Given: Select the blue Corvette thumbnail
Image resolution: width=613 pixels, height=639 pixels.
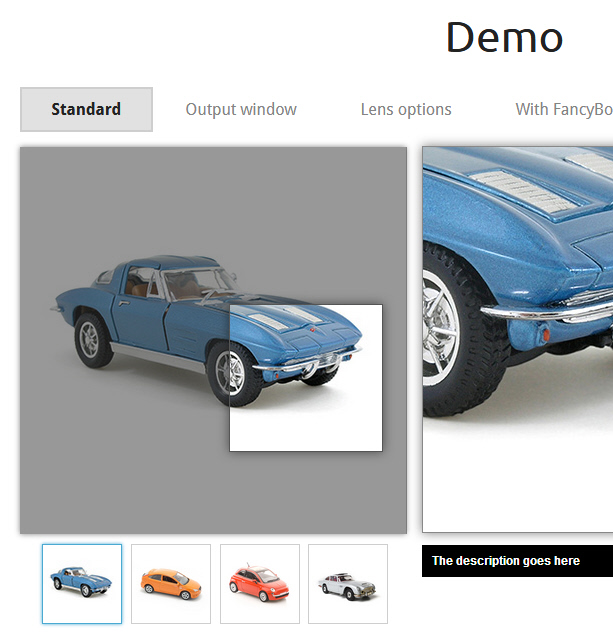Looking at the screenshot, I should click(x=82, y=583).
